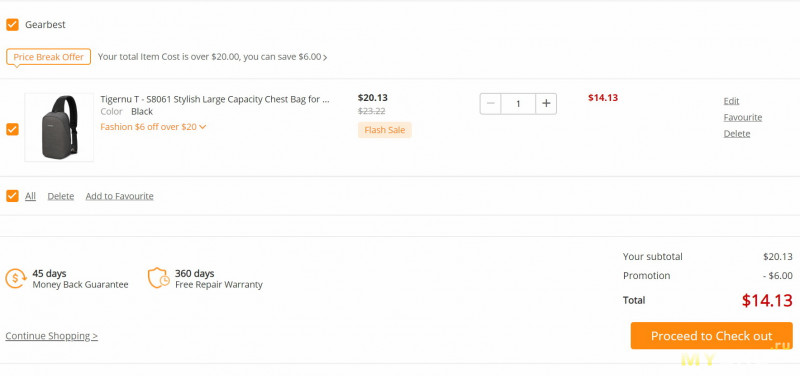Uncheck the Gearbest store checkbox
This screenshot has height=376, width=800.
click(x=12, y=24)
